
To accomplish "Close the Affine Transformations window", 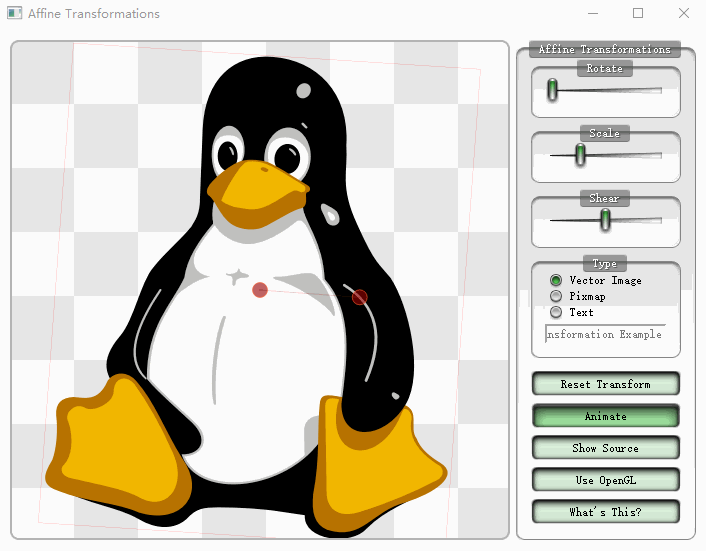I will coord(684,14).
